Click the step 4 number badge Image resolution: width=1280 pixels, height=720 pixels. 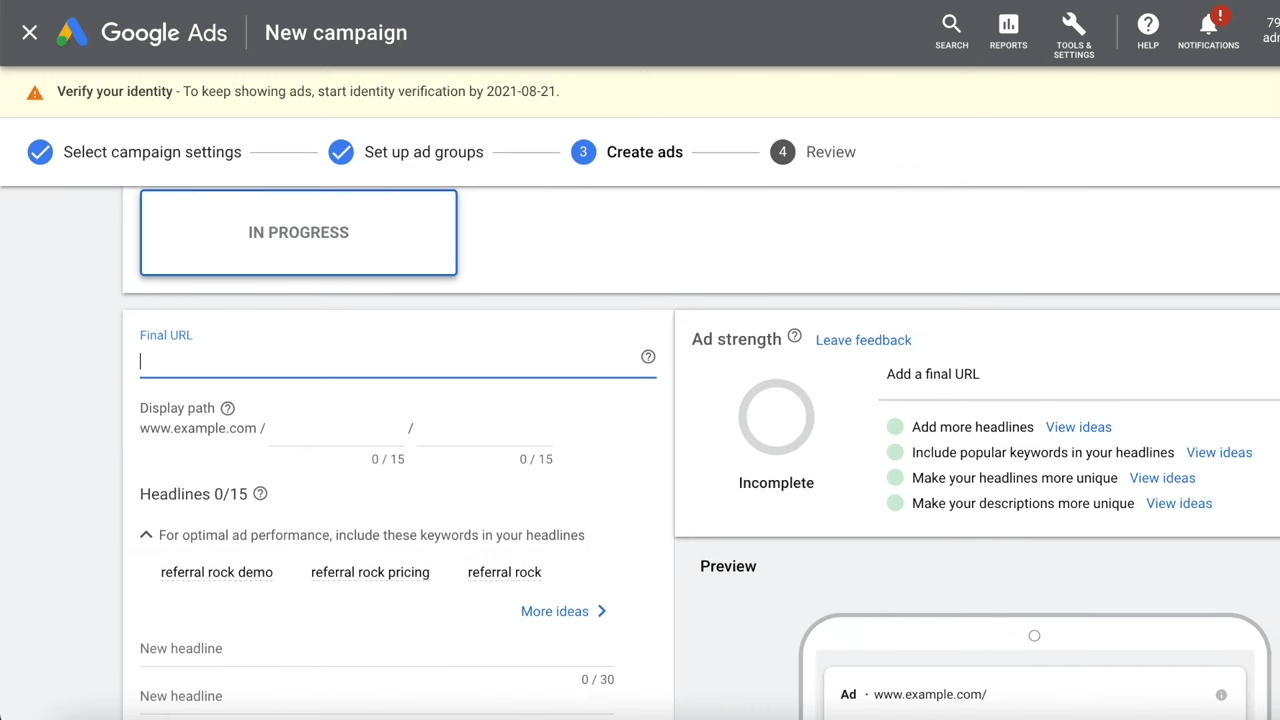pyautogui.click(x=782, y=152)
